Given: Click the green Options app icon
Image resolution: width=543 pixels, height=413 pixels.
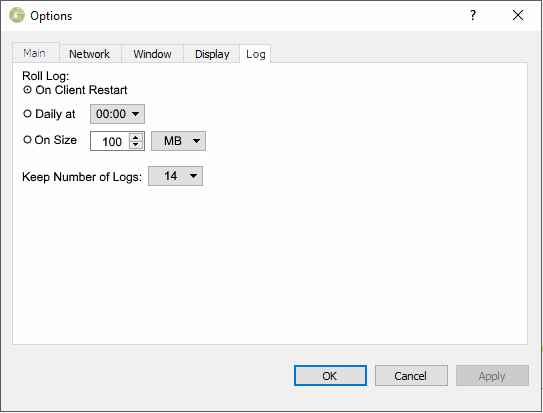Looking at the screenshot, I should pyautogui.click(x=17, y=15).
